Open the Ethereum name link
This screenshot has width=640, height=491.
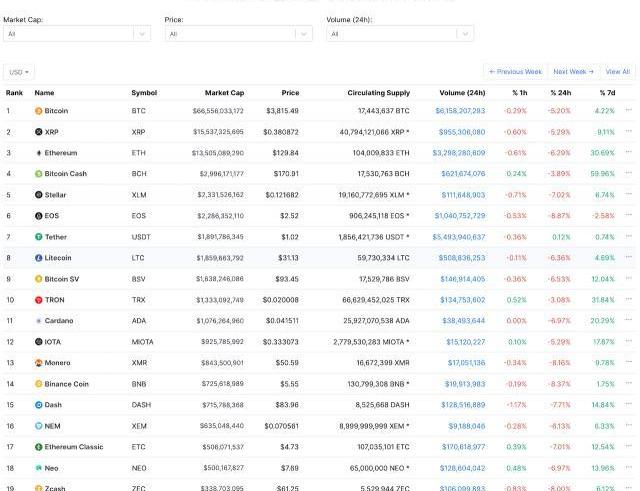coord(61,153)
